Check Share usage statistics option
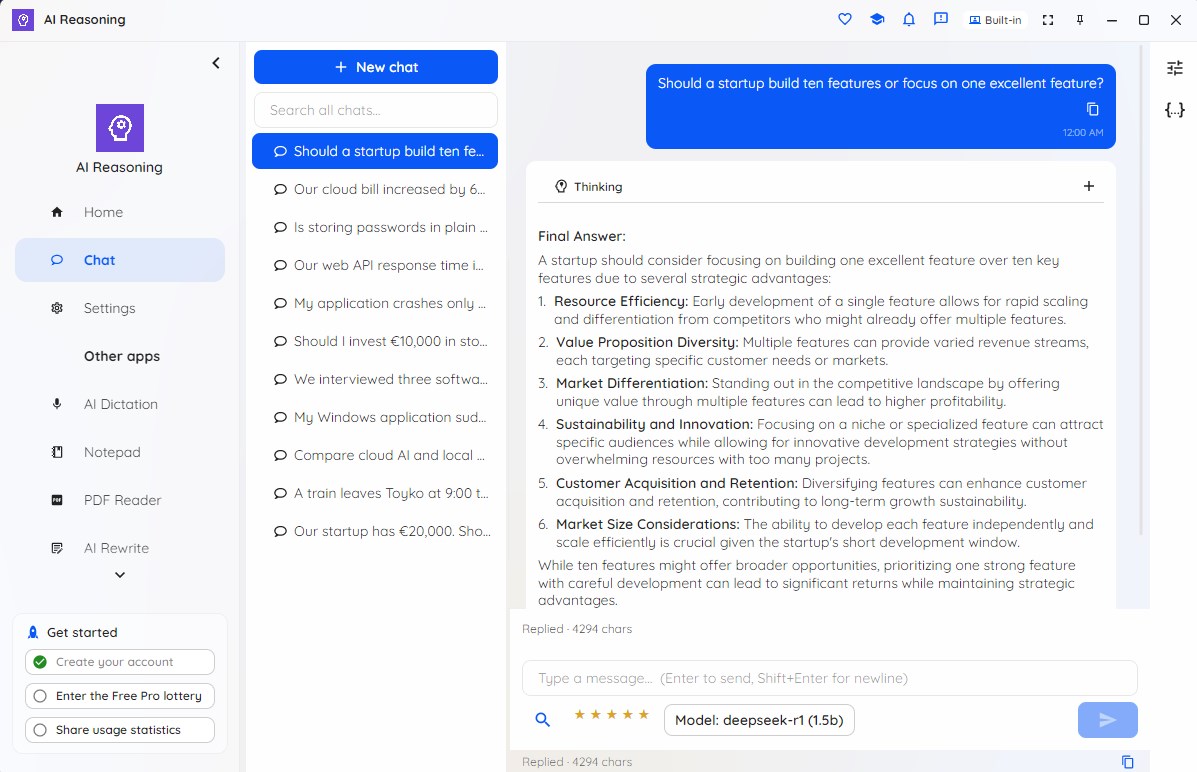1197x772 pixels. pyautogui.click(x=120, y=730)
